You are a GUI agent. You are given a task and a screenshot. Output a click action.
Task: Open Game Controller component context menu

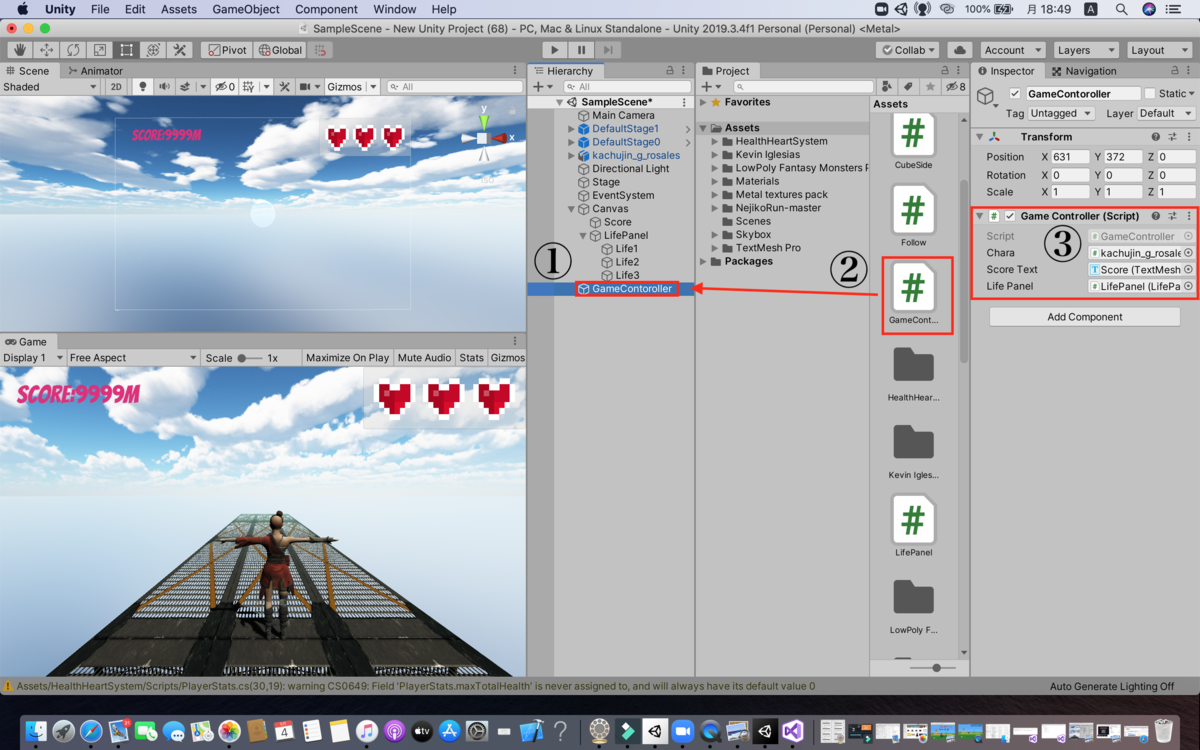(1188, 216)
